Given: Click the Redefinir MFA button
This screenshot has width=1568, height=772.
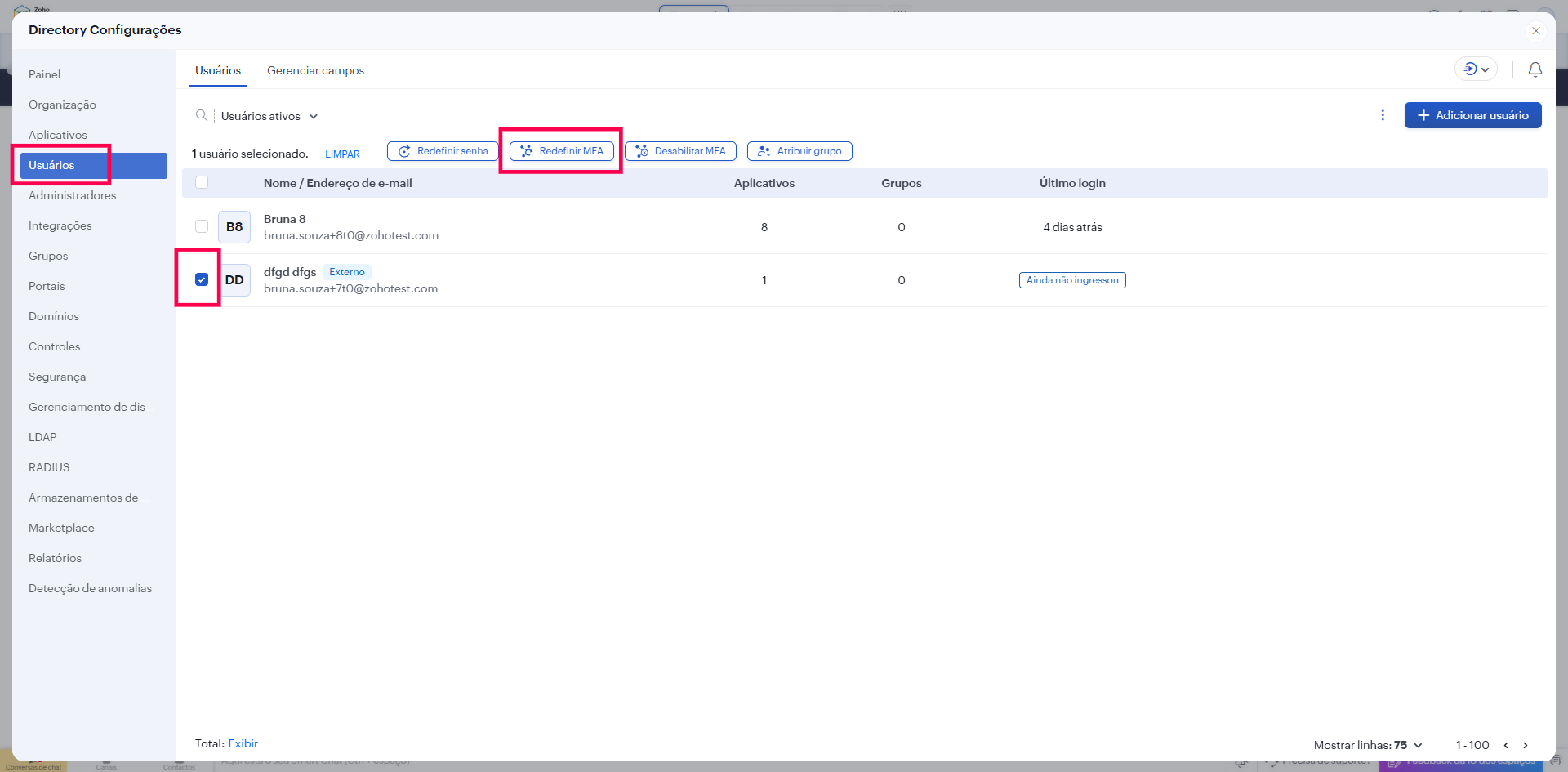Looking at the screenshot, I should [x=562, y=151].
